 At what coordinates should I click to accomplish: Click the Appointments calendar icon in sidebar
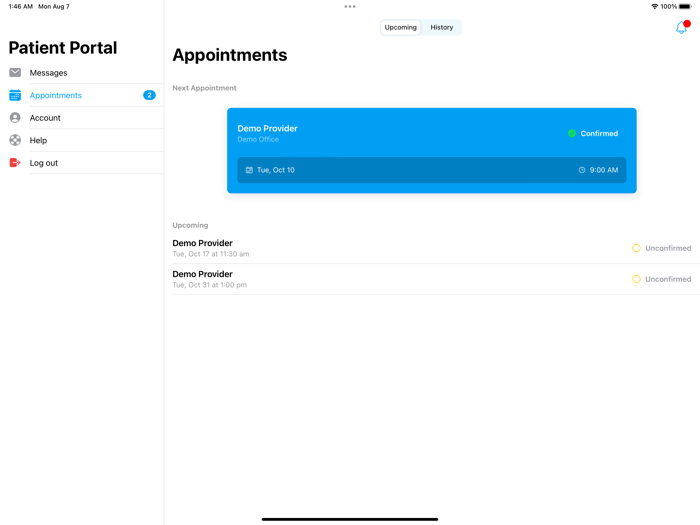tap(15, 95)
